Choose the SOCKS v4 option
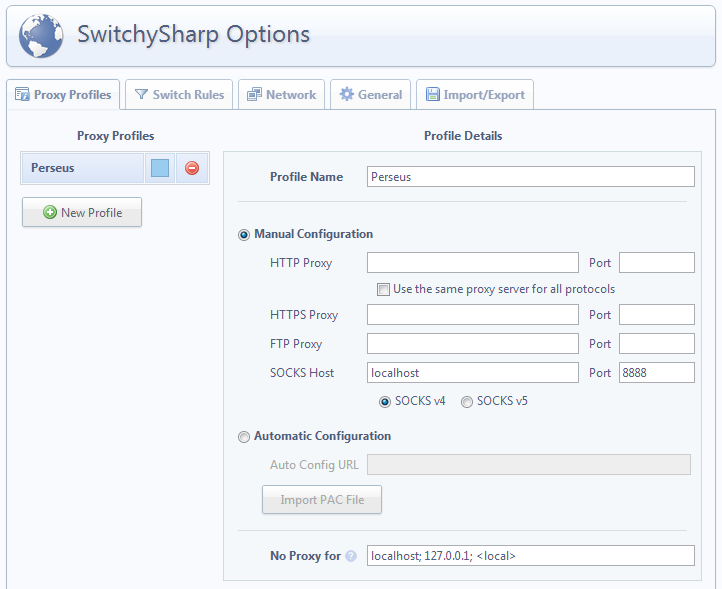The image size is (722, 589). 384,402
